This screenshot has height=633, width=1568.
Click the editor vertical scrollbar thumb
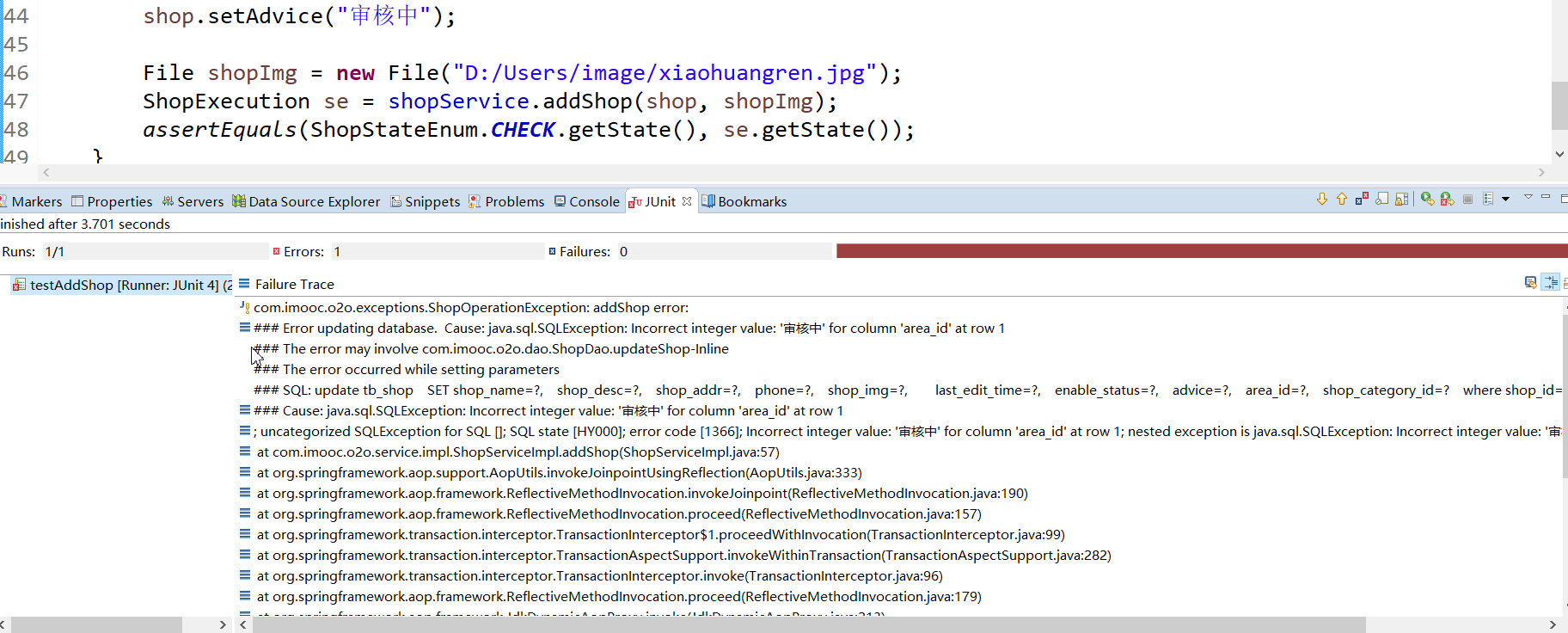coord(1559,106)
